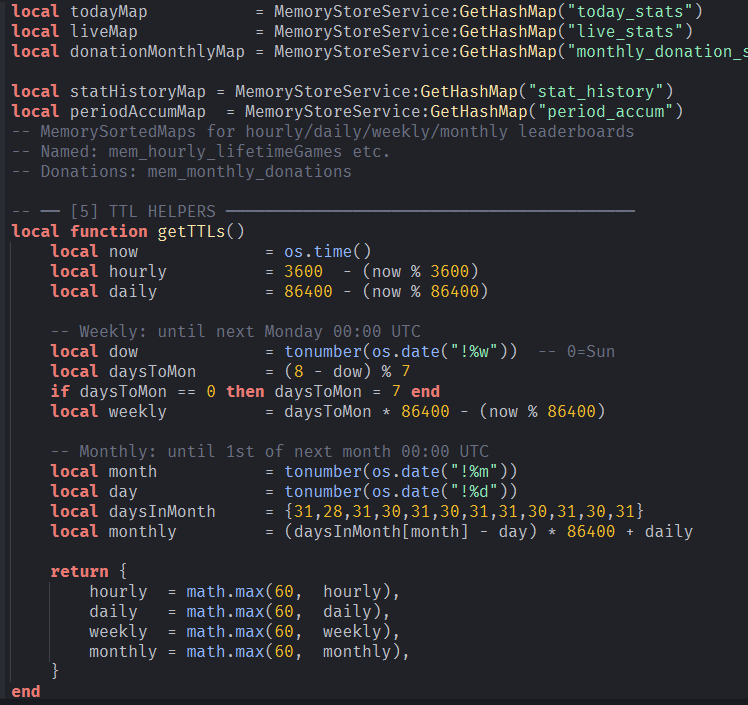Click the 'local weekly' declaration name
This screenshot has height=705, width=748.
click(138, 412)
